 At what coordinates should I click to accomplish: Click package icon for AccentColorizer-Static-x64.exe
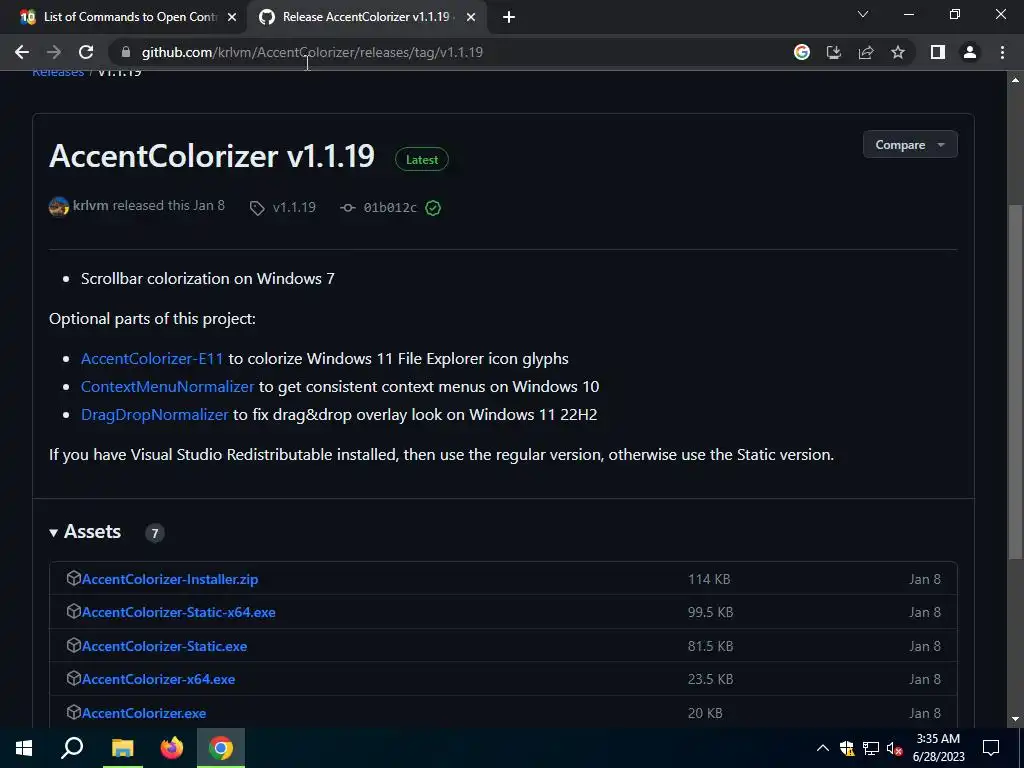click(73, 611)
